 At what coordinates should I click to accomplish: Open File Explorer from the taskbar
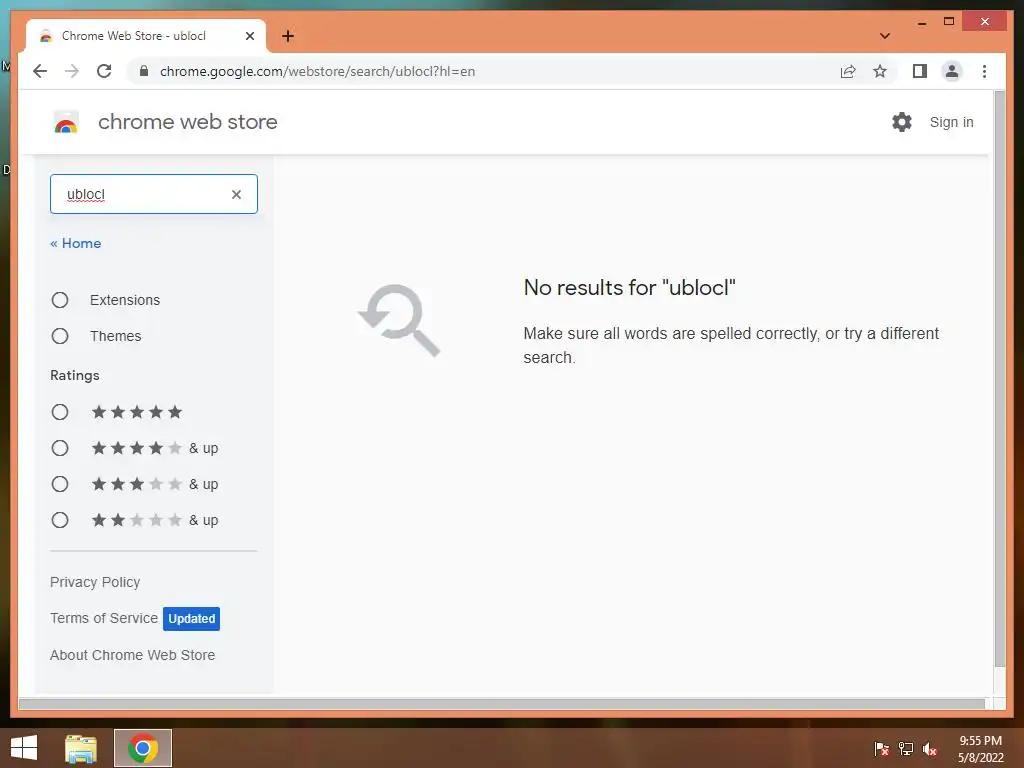pos(81,748)
